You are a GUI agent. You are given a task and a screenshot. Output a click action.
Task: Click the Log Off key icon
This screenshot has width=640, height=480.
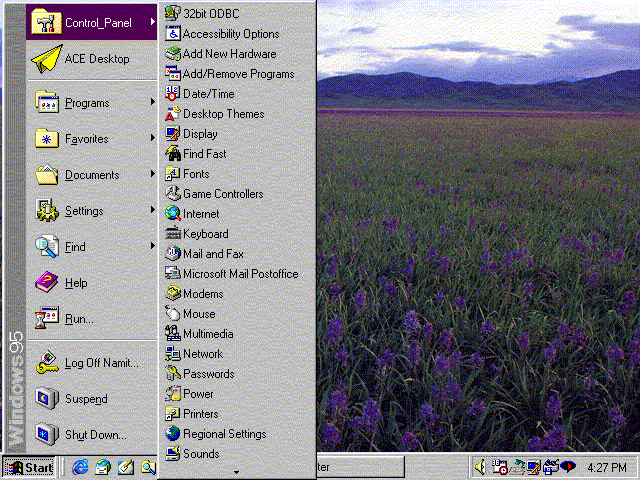coord(47,362)
